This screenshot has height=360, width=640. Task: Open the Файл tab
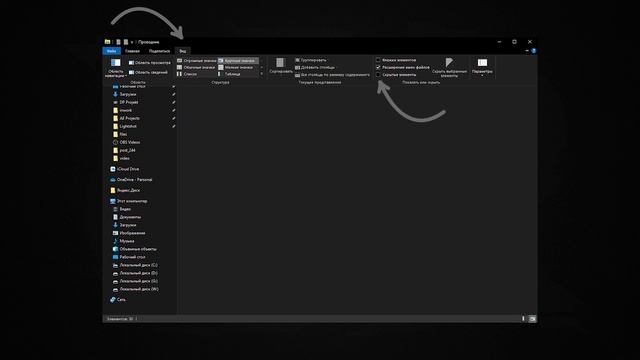click(x=111, y=51)
